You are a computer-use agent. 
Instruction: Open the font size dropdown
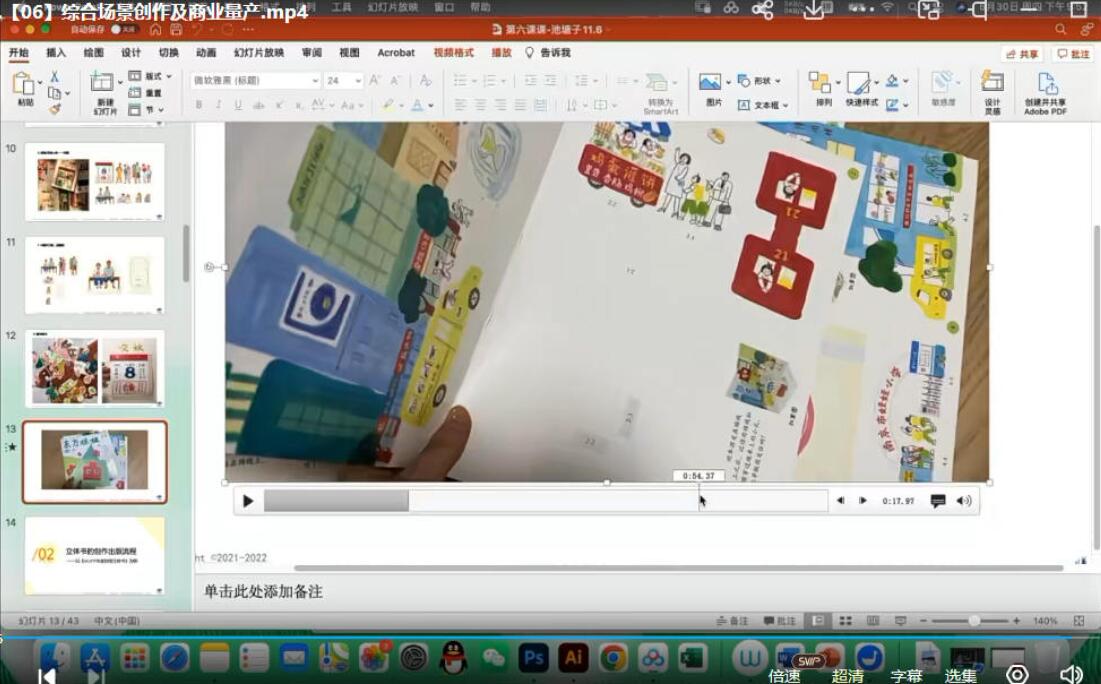click(x=358, y=81)
